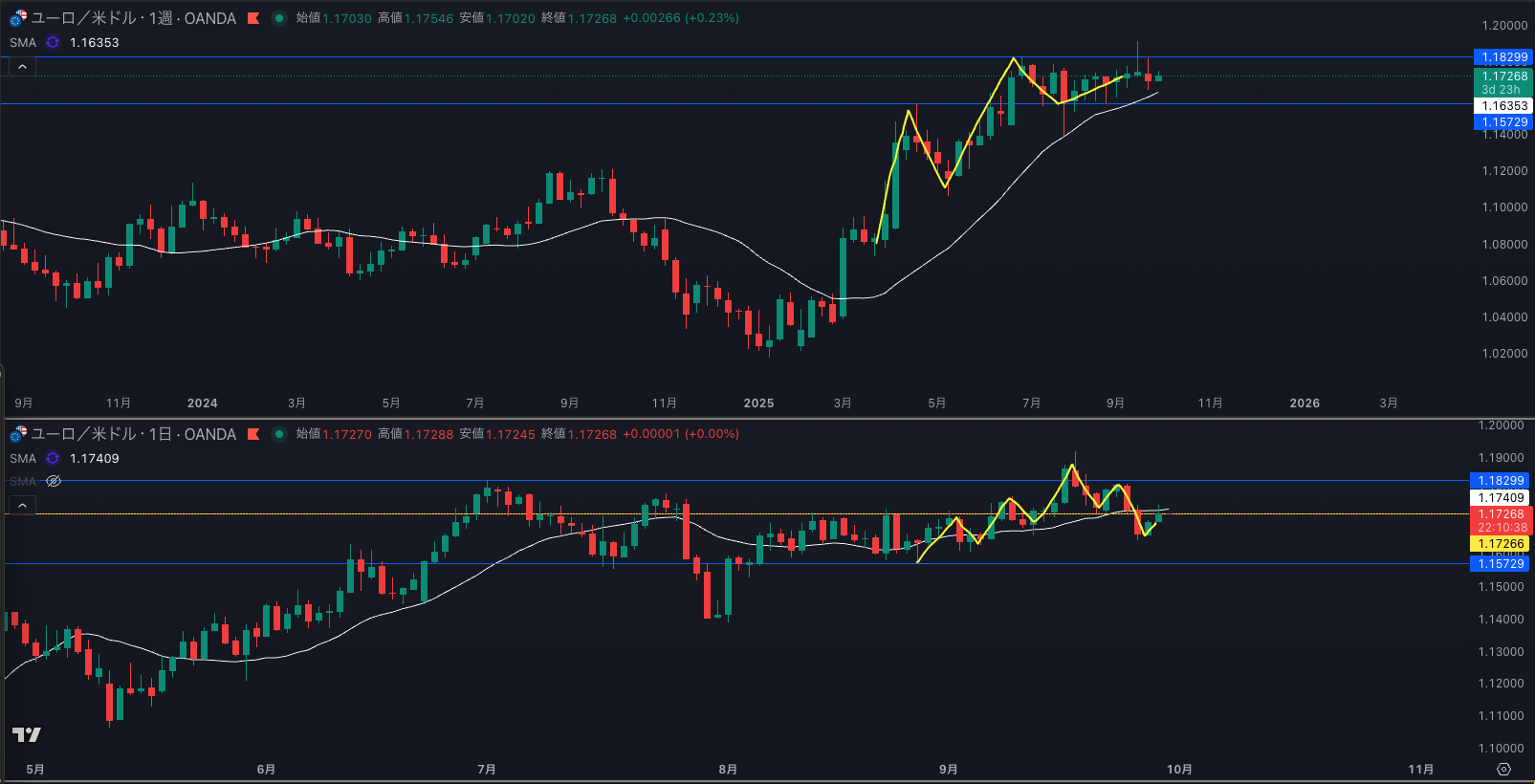
Task: Click the red flag icon on weekly chart
Action: point(253,18)
